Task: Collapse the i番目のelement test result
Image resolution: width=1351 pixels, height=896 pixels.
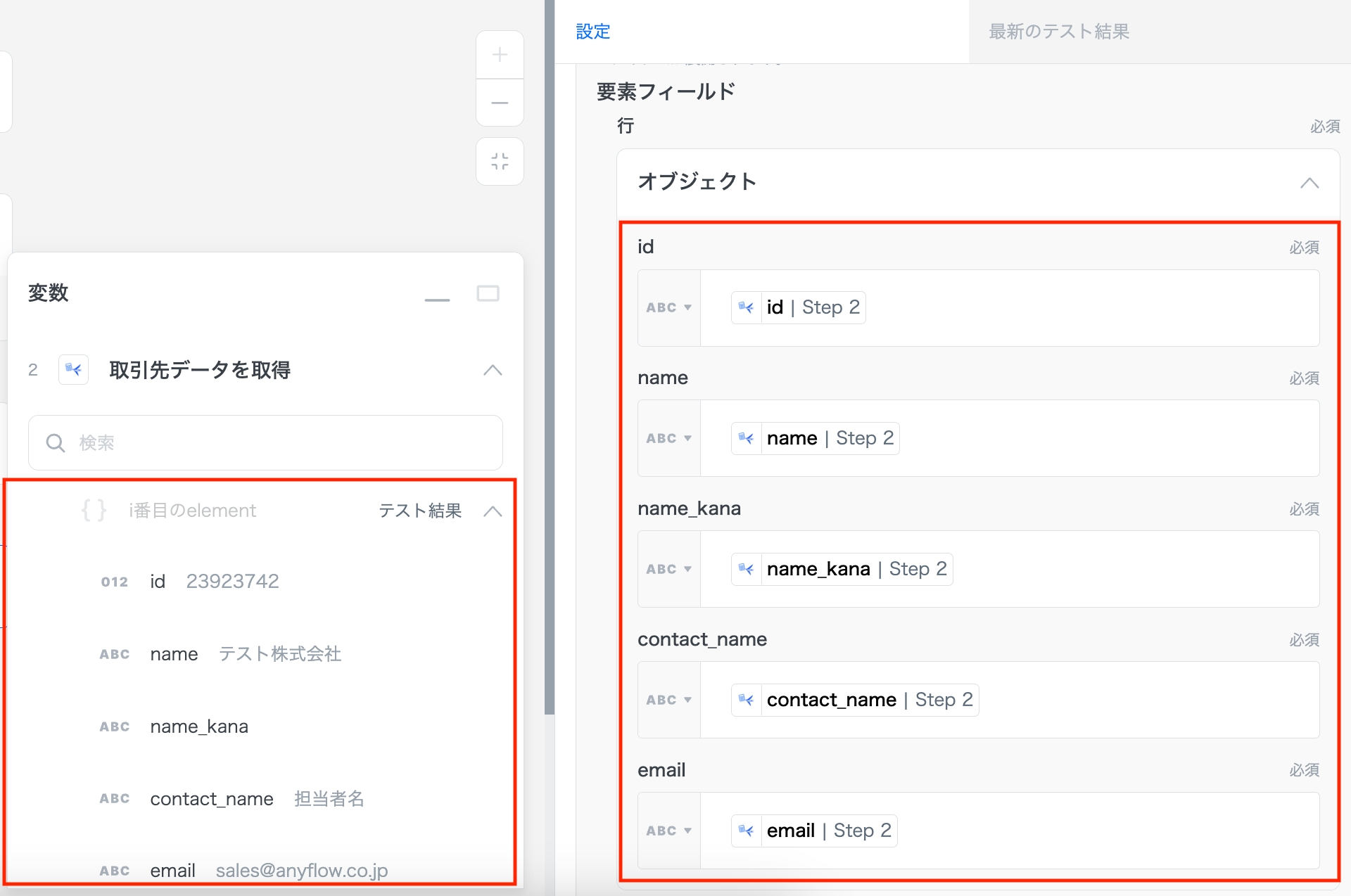Action: (493, 511)
